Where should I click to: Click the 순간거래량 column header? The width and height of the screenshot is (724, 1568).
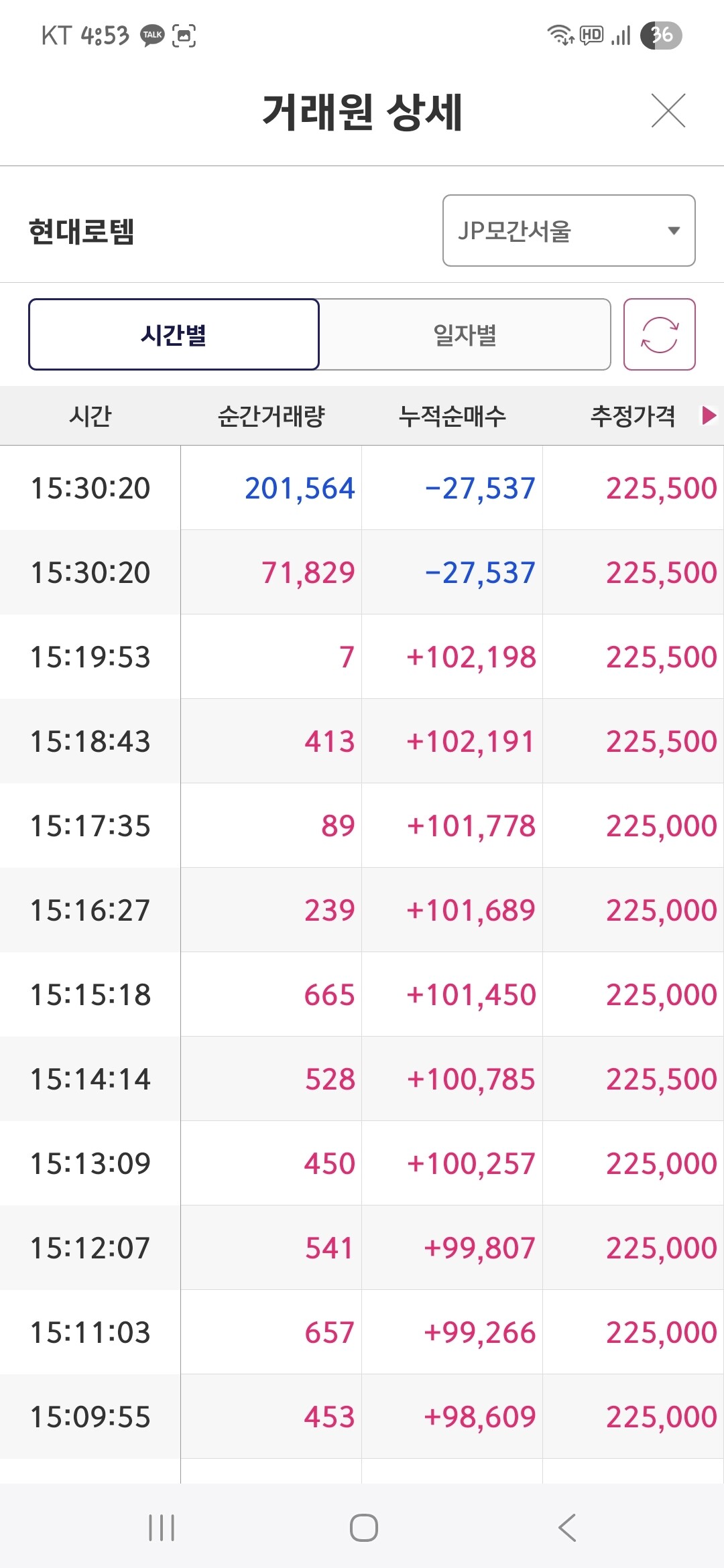pyautogui.click(x=271, y=416)
